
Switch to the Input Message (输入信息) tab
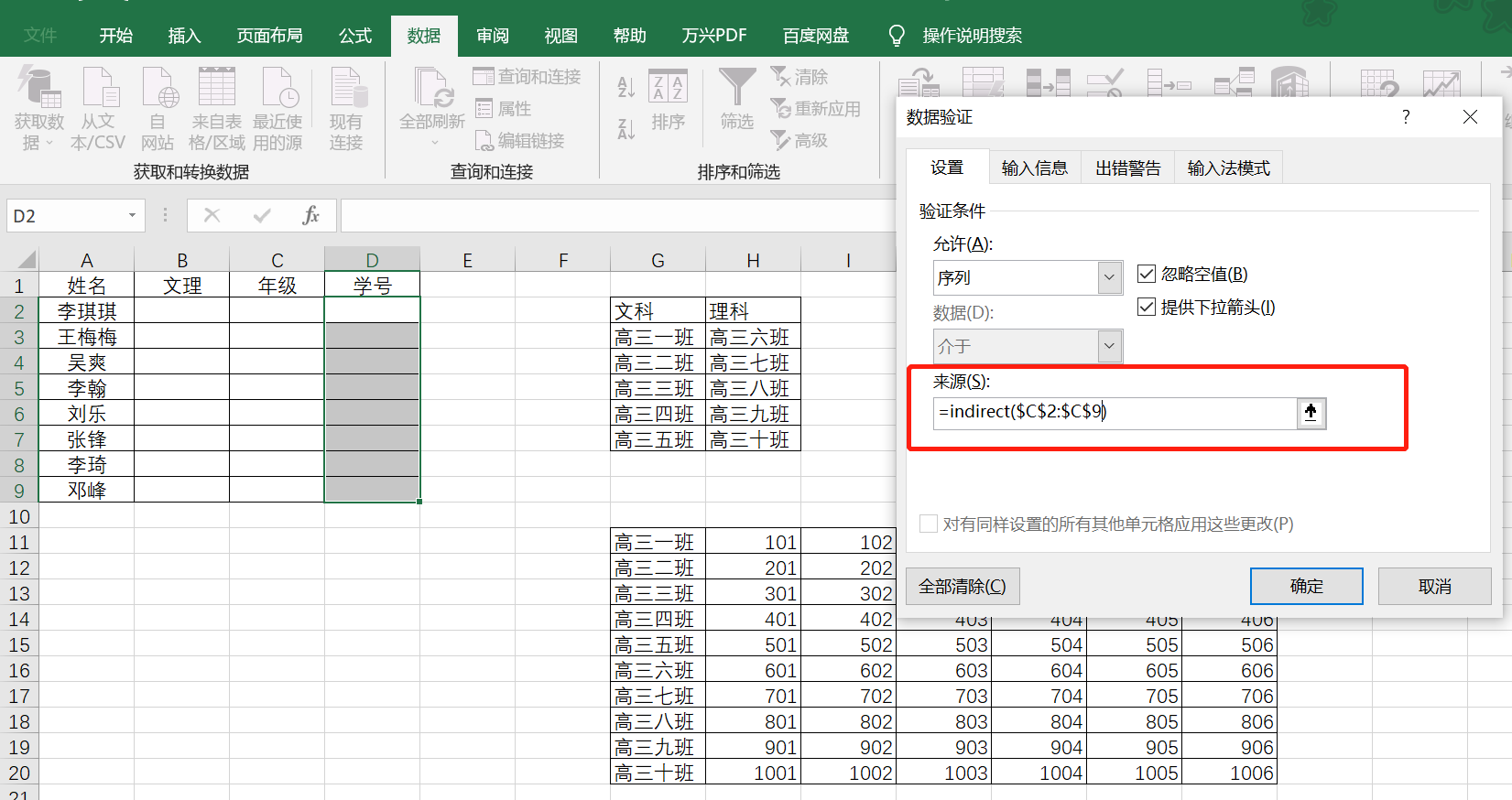(x=1035, y=168)
